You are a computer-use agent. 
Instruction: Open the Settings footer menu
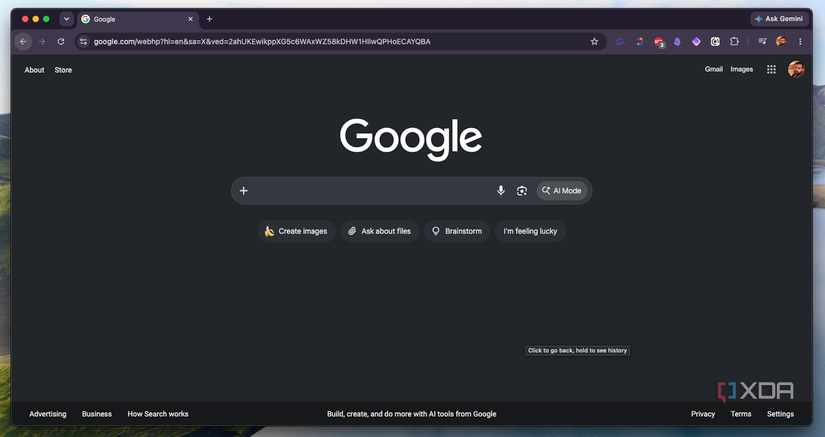tap(780, 414)
